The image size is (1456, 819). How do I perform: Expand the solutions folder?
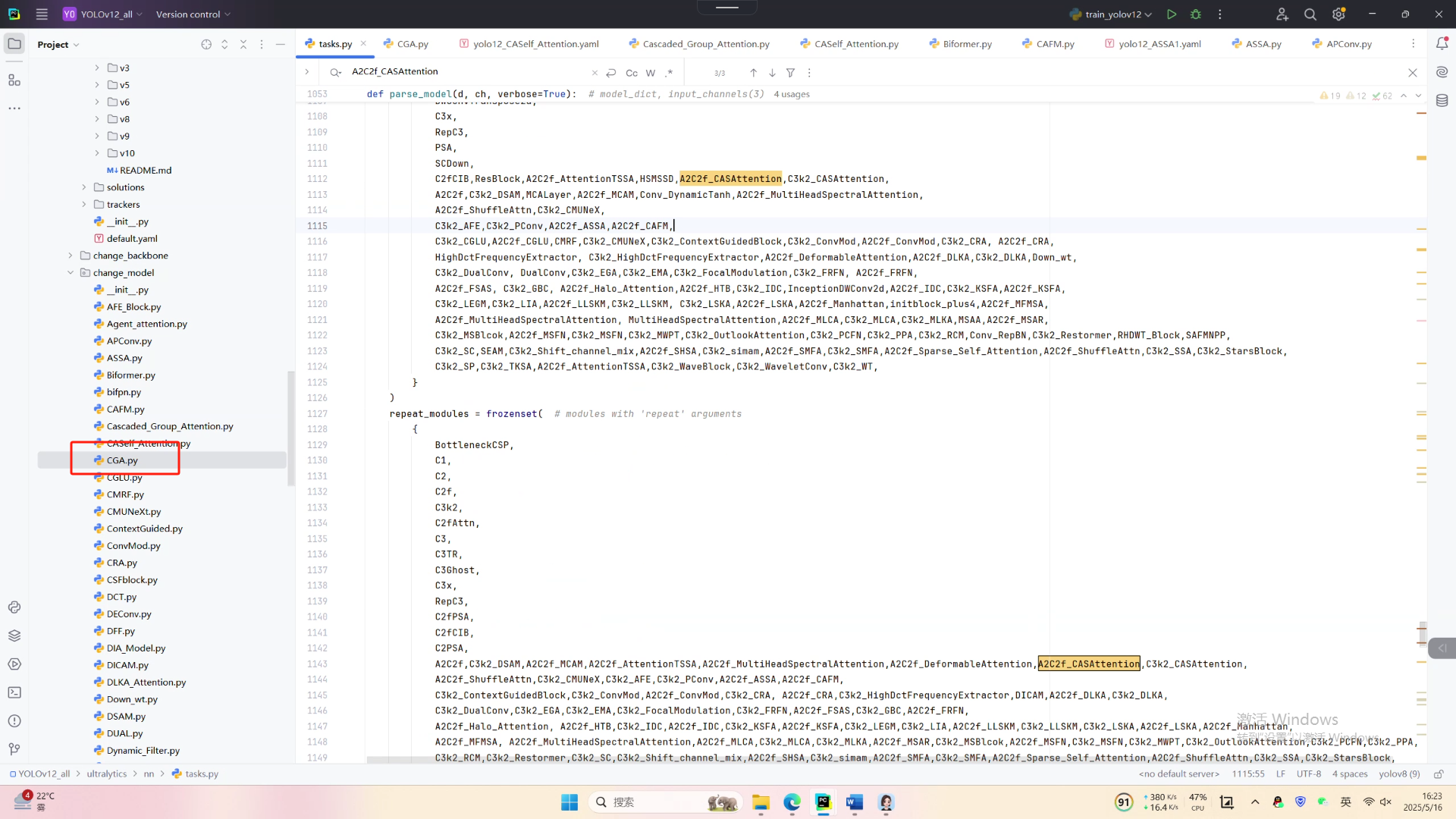84,187
